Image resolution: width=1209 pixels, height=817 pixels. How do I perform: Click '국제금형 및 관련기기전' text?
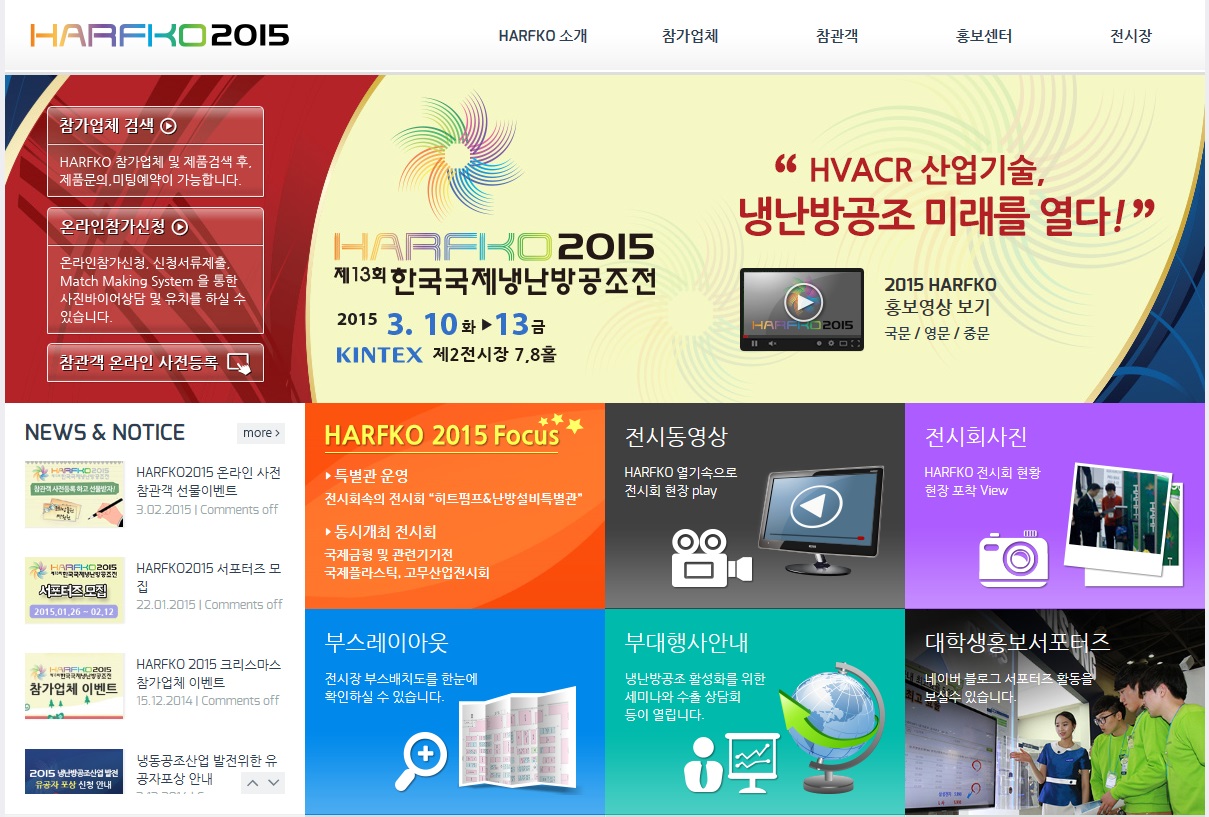pos(388,554)
